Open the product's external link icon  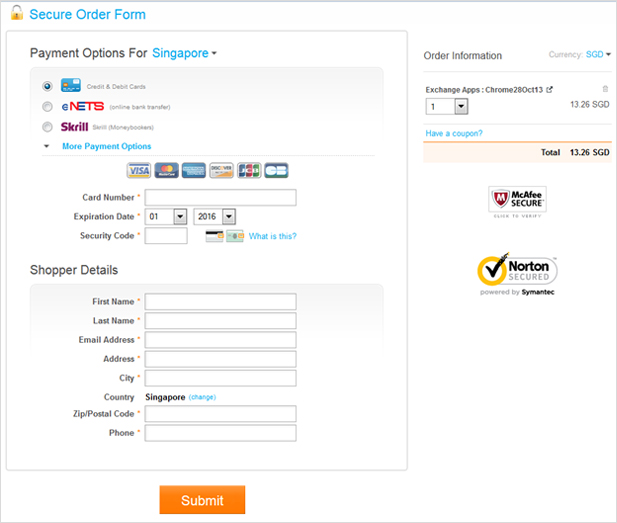pos(550,89)
